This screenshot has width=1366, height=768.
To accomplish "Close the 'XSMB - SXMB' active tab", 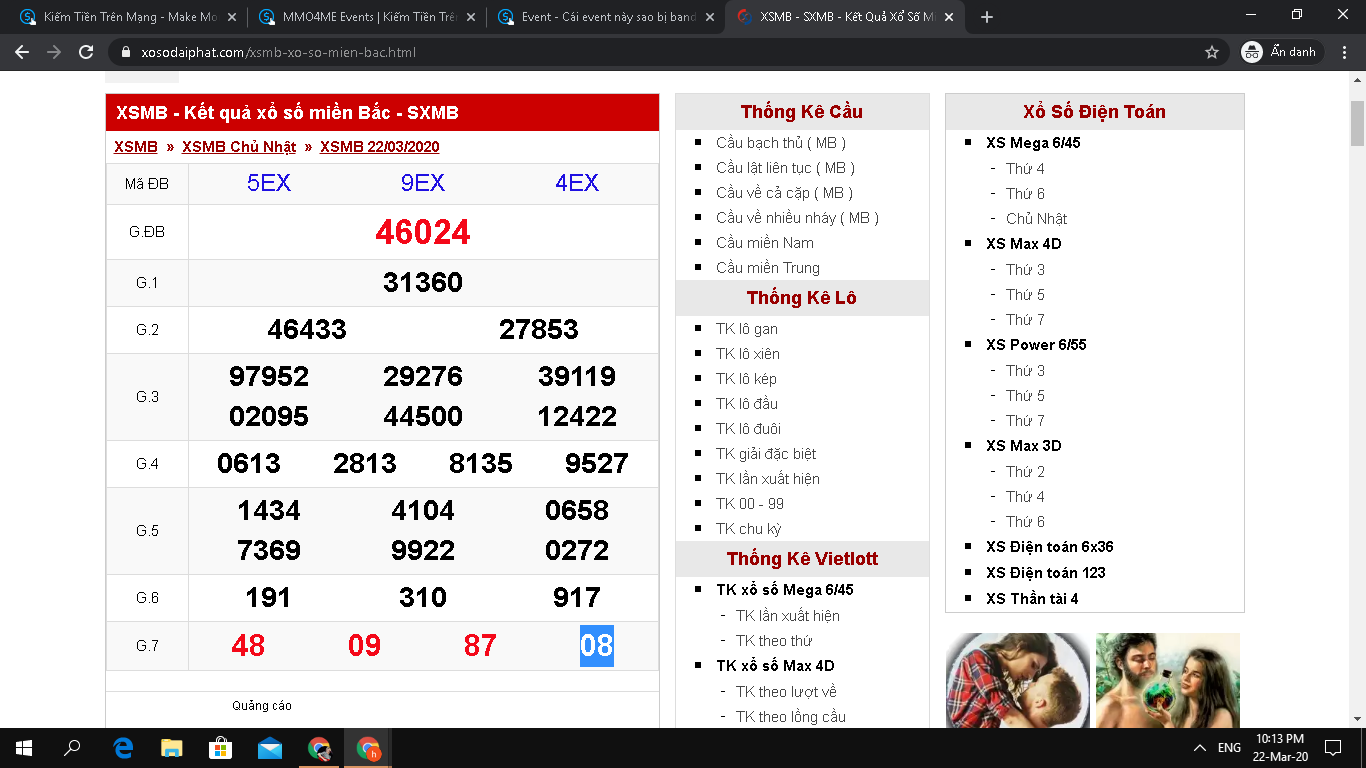I will [x=949, y=17].
